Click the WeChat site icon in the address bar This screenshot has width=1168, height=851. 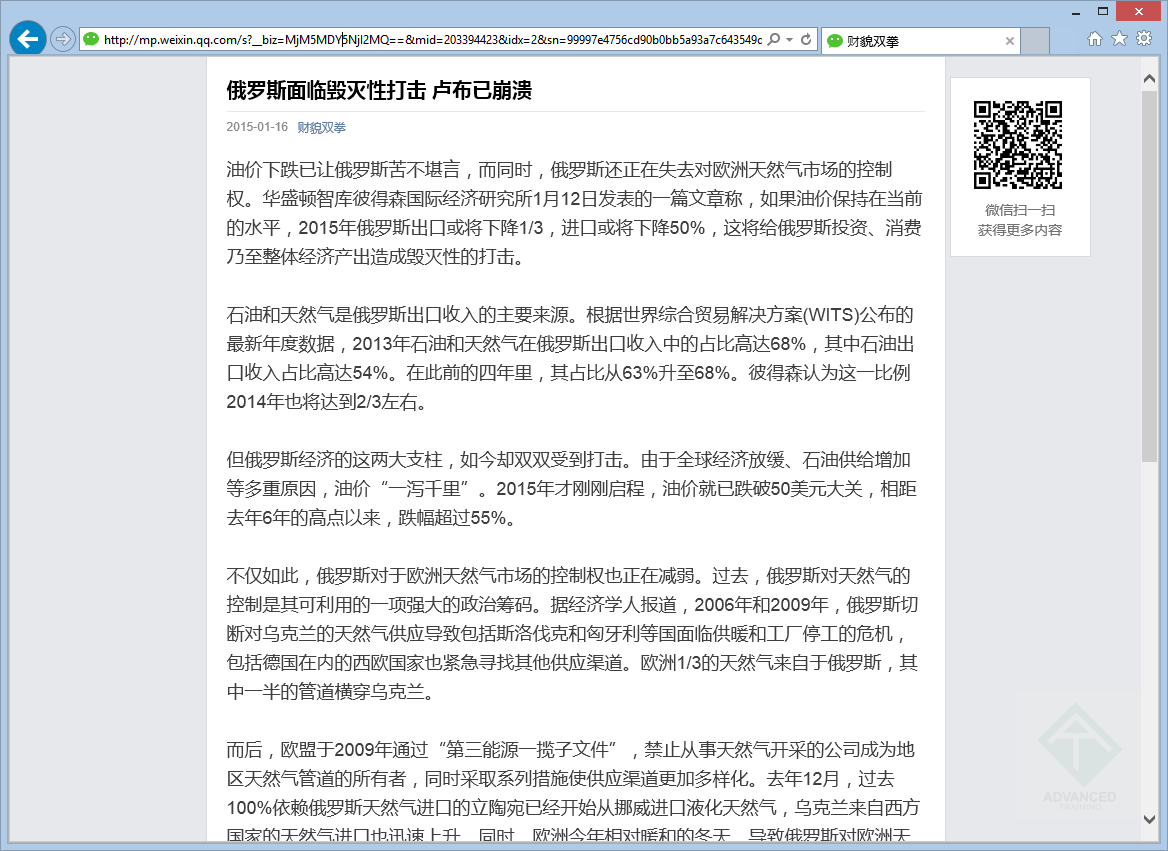92,40
